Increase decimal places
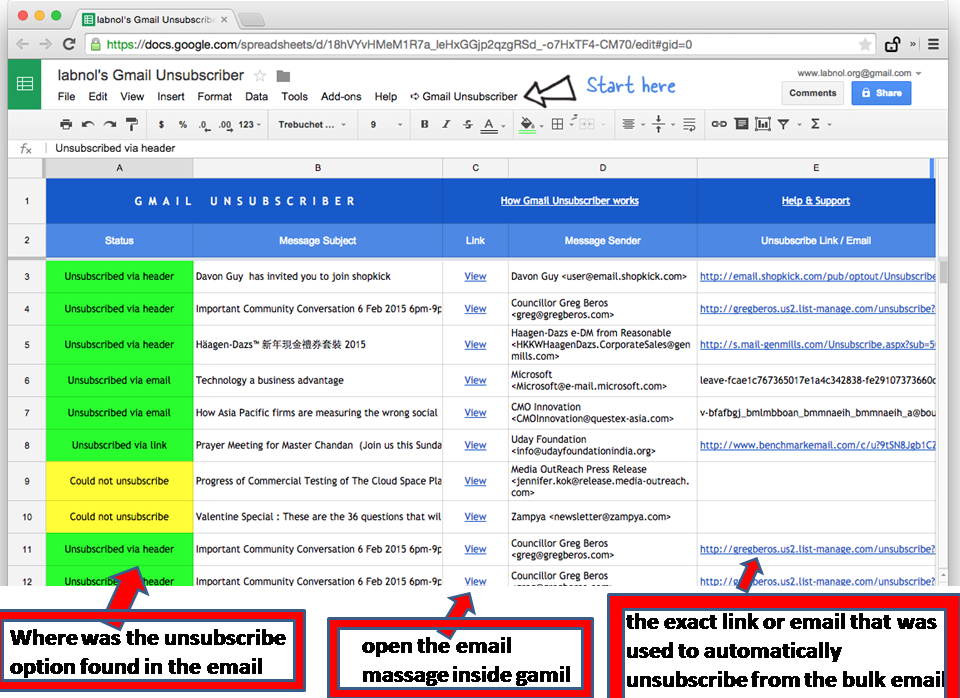960x698 pixels. click(x=225, y=125)
